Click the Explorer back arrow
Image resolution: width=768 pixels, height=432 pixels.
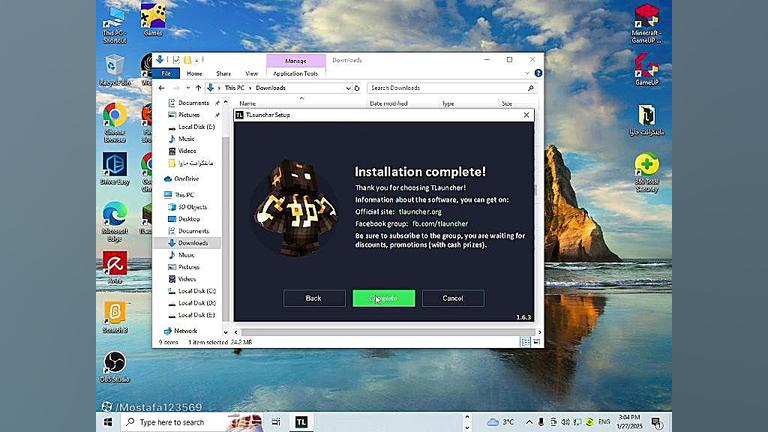click(x=162, y=88)
